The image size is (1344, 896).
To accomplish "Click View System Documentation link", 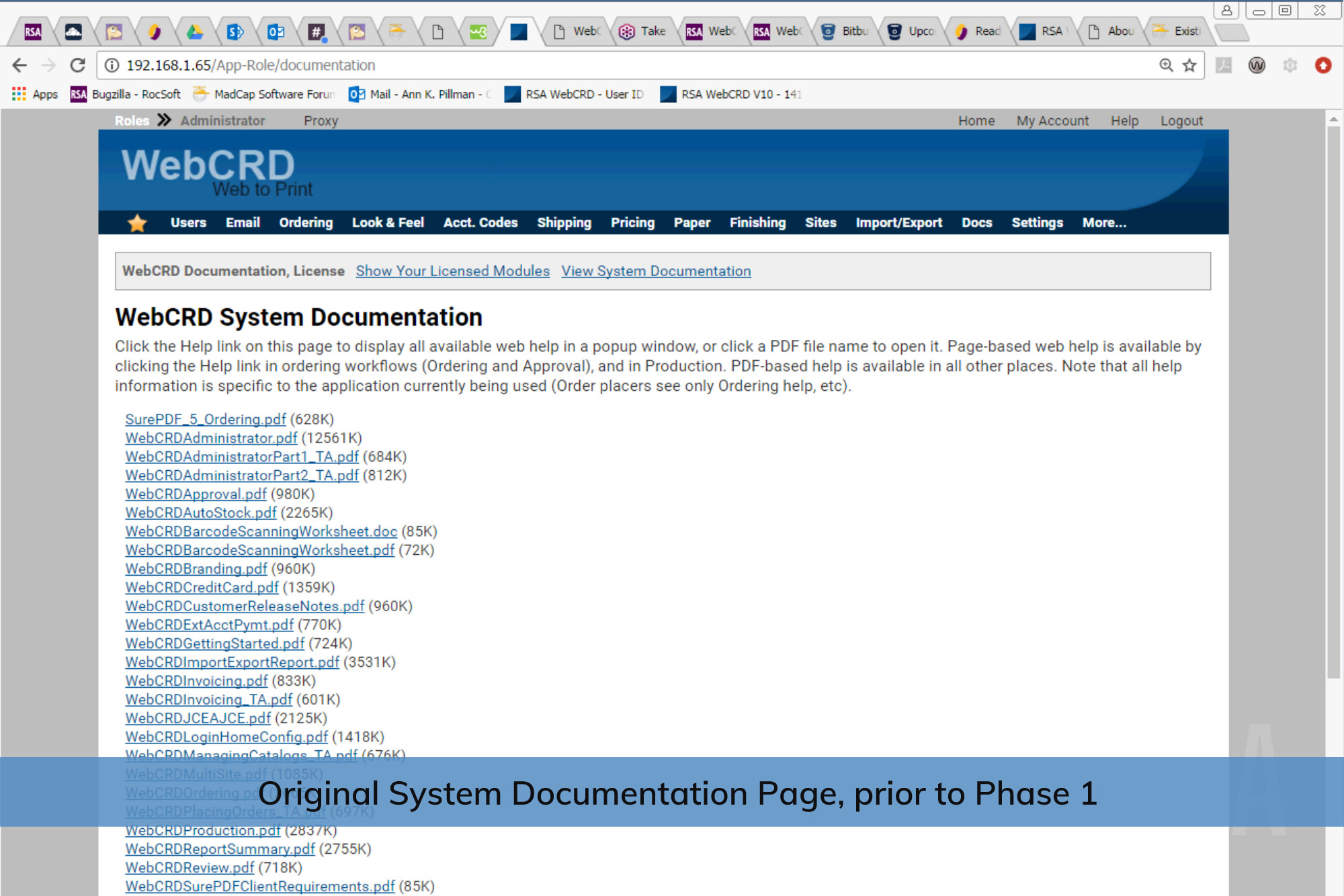I will [656, 271].
